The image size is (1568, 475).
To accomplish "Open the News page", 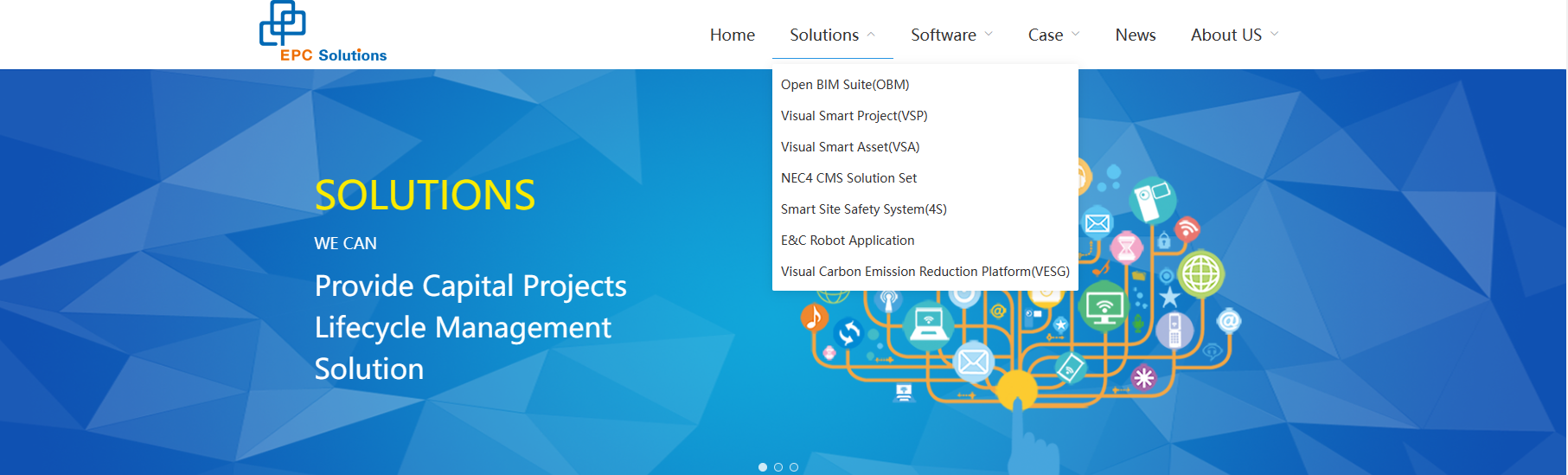I will [x=1135, y=35].
